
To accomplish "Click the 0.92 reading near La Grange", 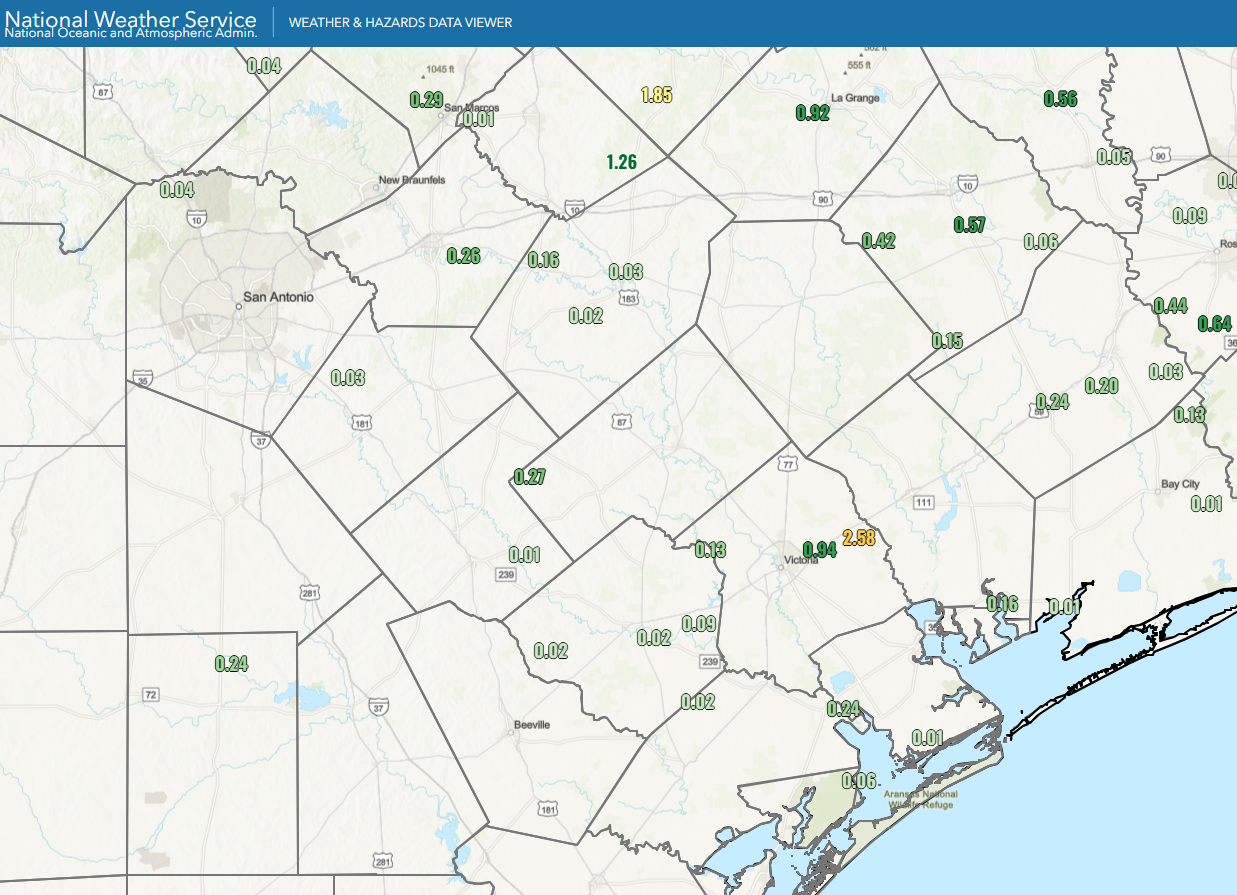I will 812,113.
